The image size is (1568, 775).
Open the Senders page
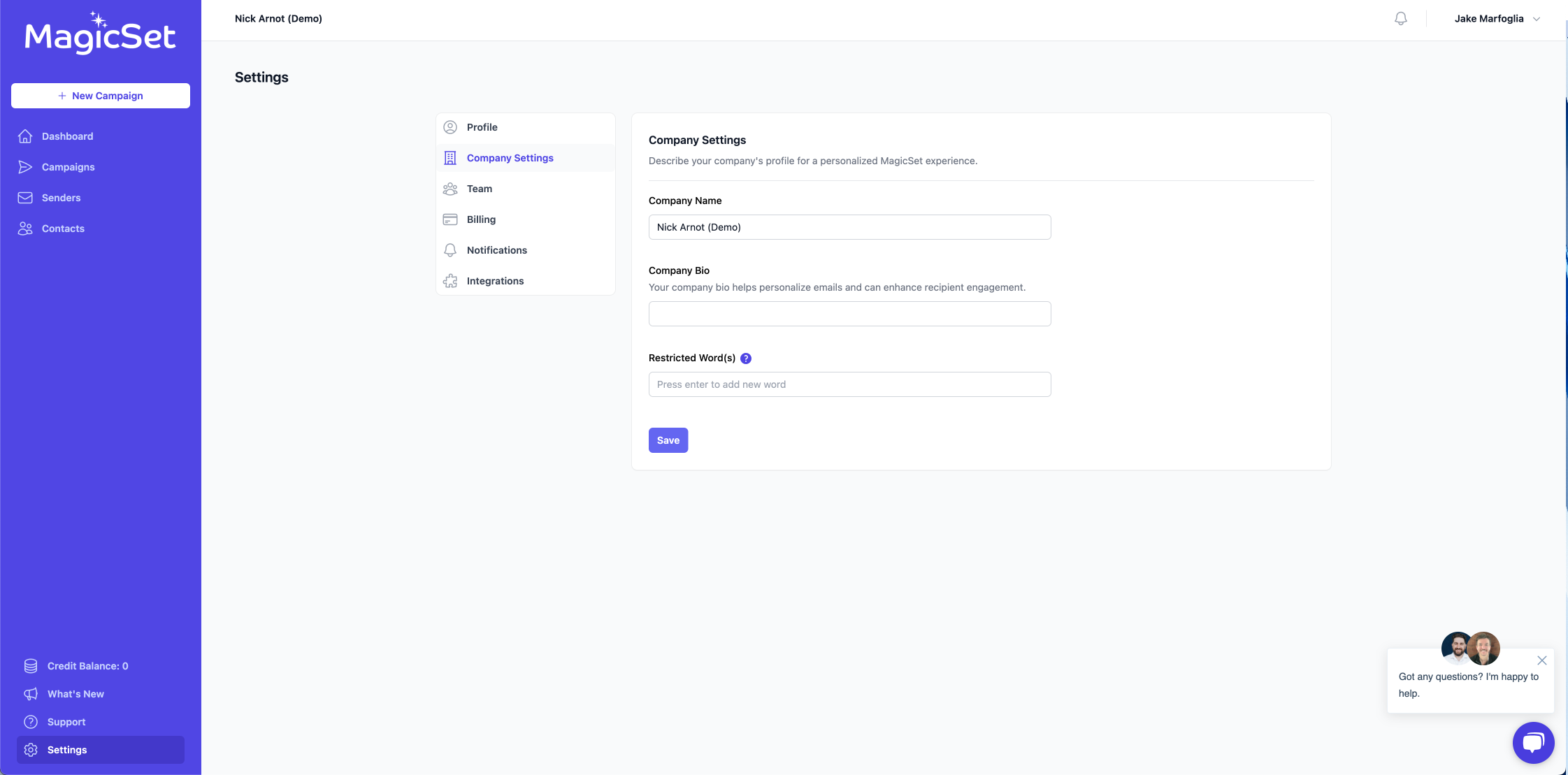click(x=101, y=198)
